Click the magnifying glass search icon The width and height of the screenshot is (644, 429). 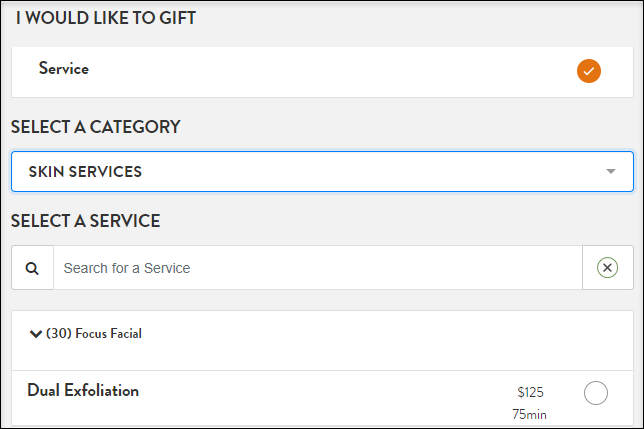tap(32, 268)
